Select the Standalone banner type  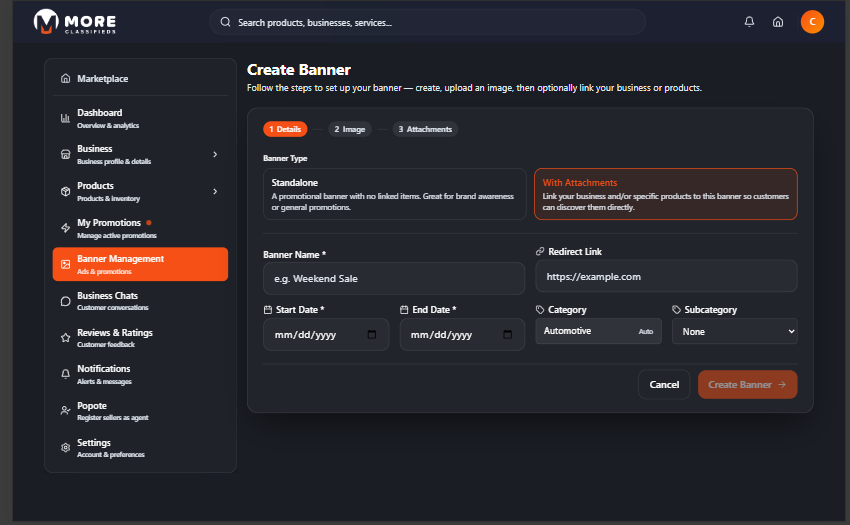[394, 194]
